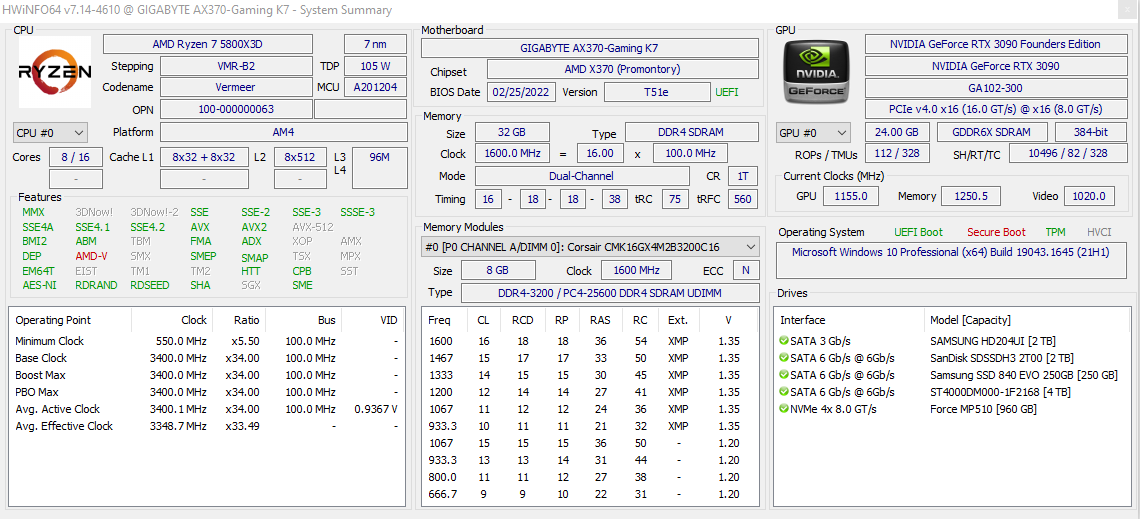
Task: Click the PCIe v4.0 x16 link info field
Action: pos(995,109)
